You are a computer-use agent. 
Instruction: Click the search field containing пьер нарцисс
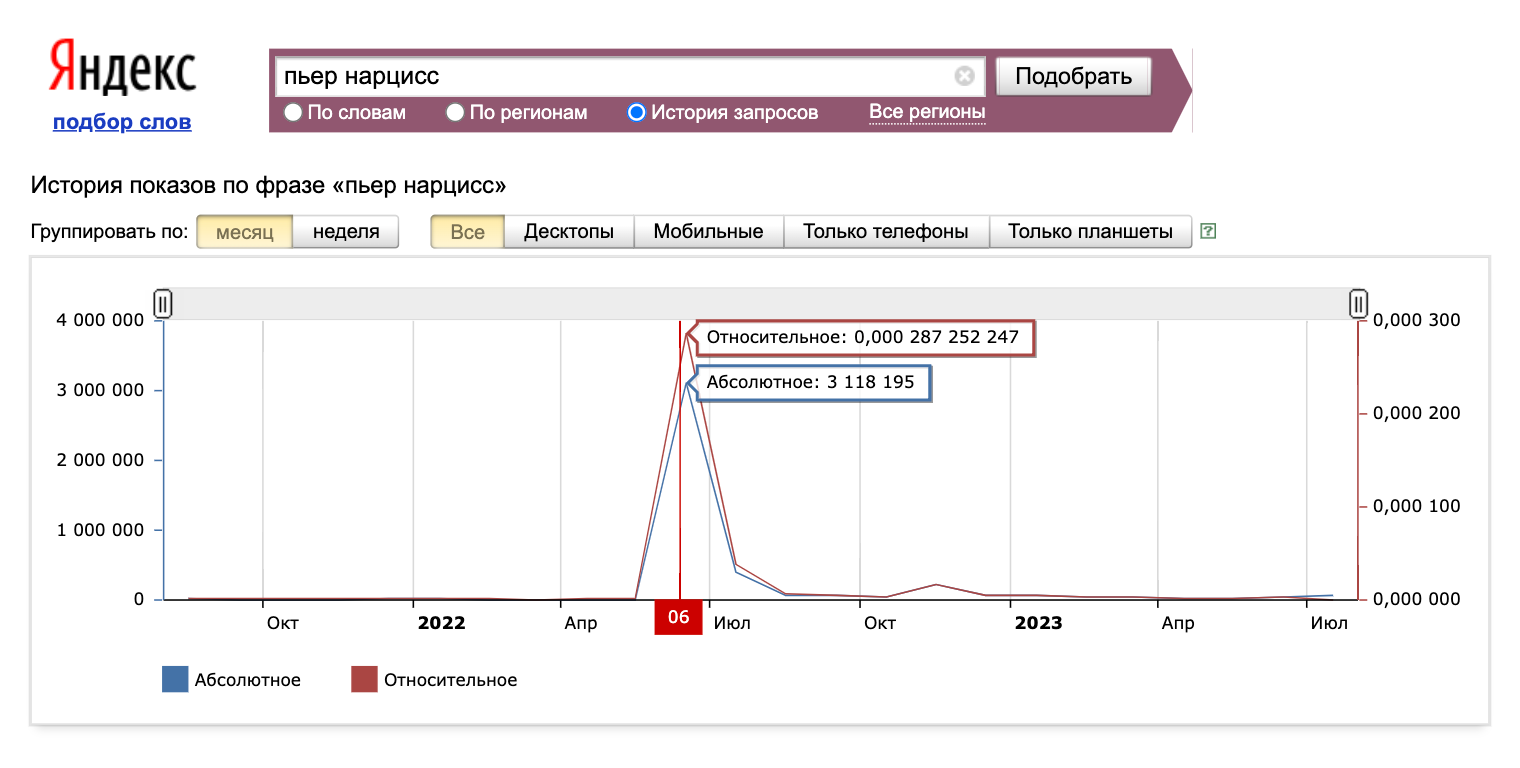click(629, 76)
